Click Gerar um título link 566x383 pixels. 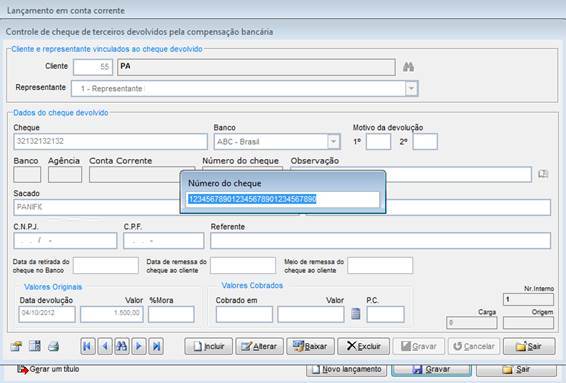point(48,369)
